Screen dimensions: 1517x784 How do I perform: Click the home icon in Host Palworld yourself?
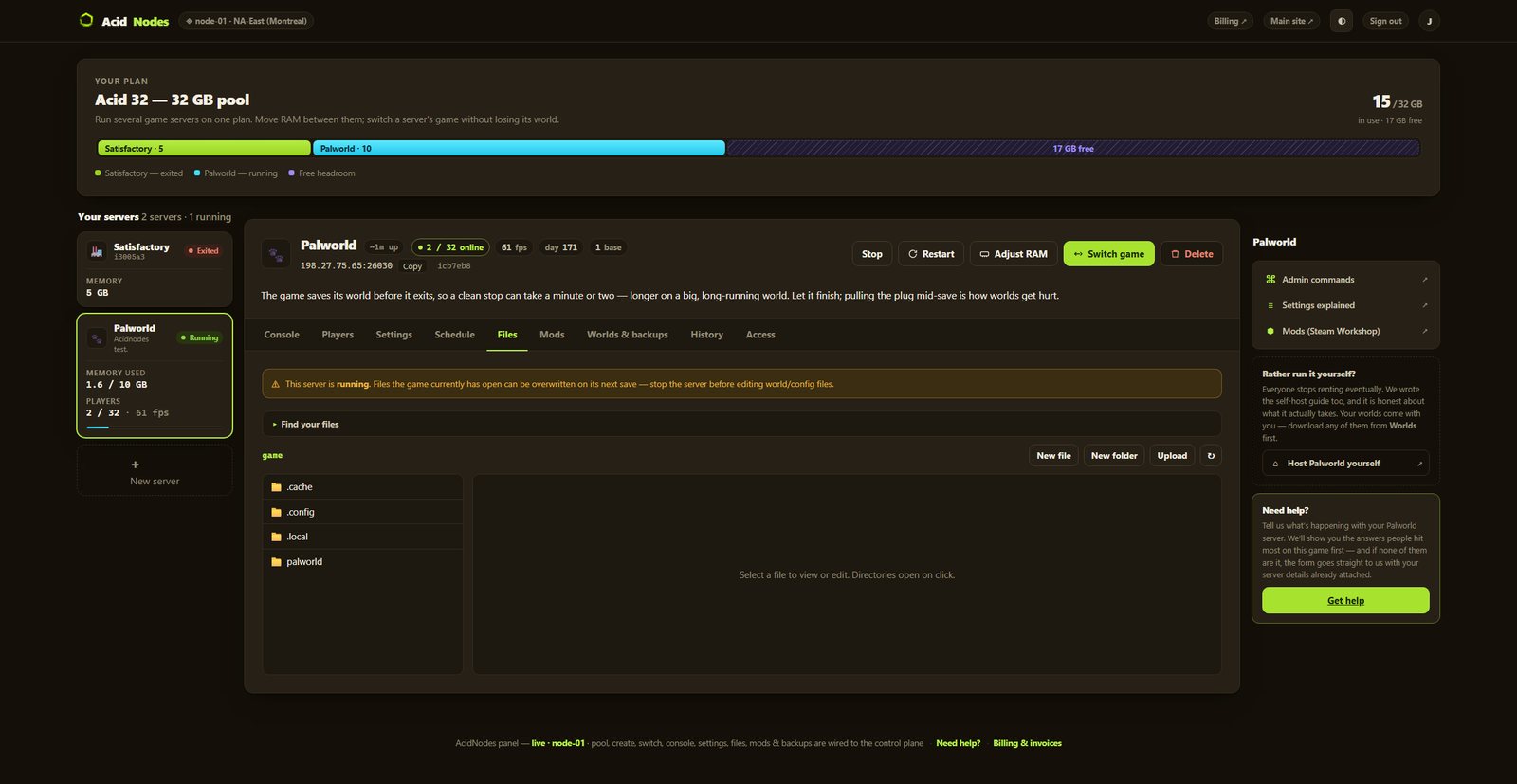tap(1275, 464)
